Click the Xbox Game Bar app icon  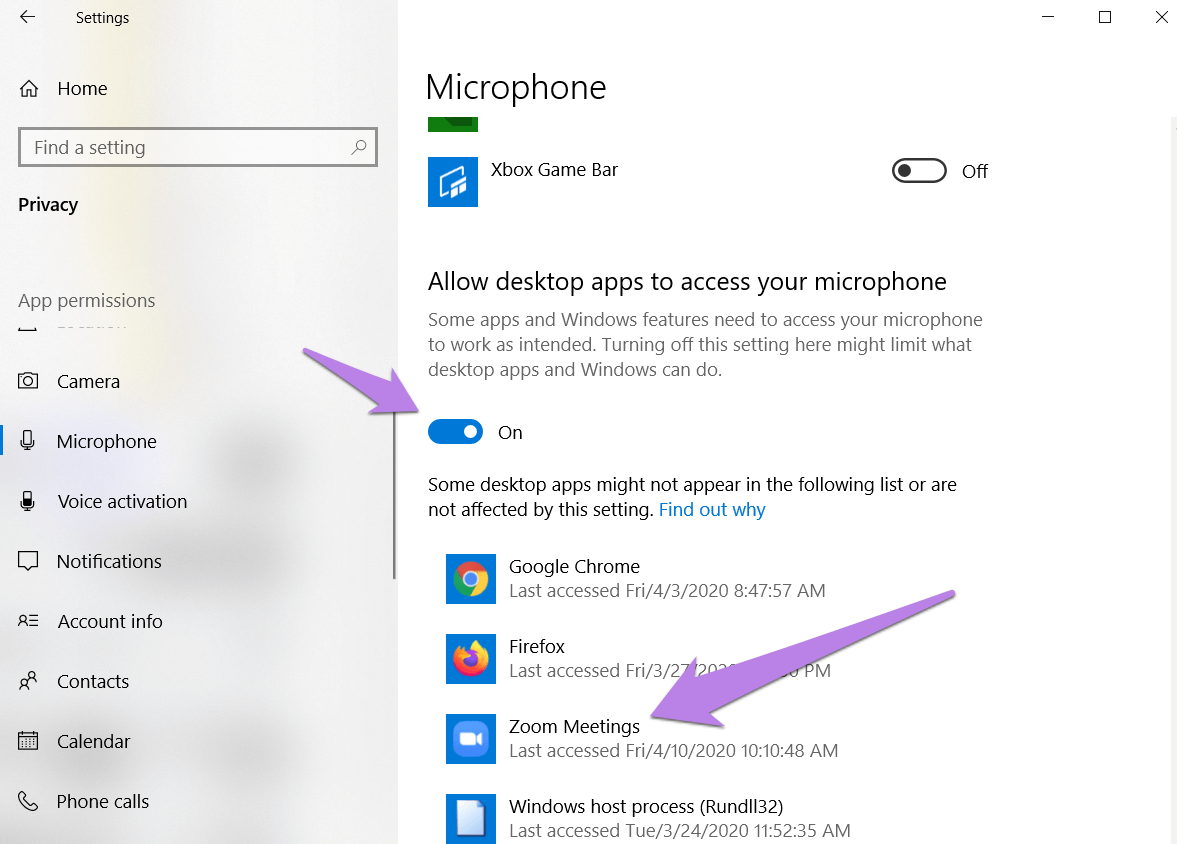[x=452, y=182]
